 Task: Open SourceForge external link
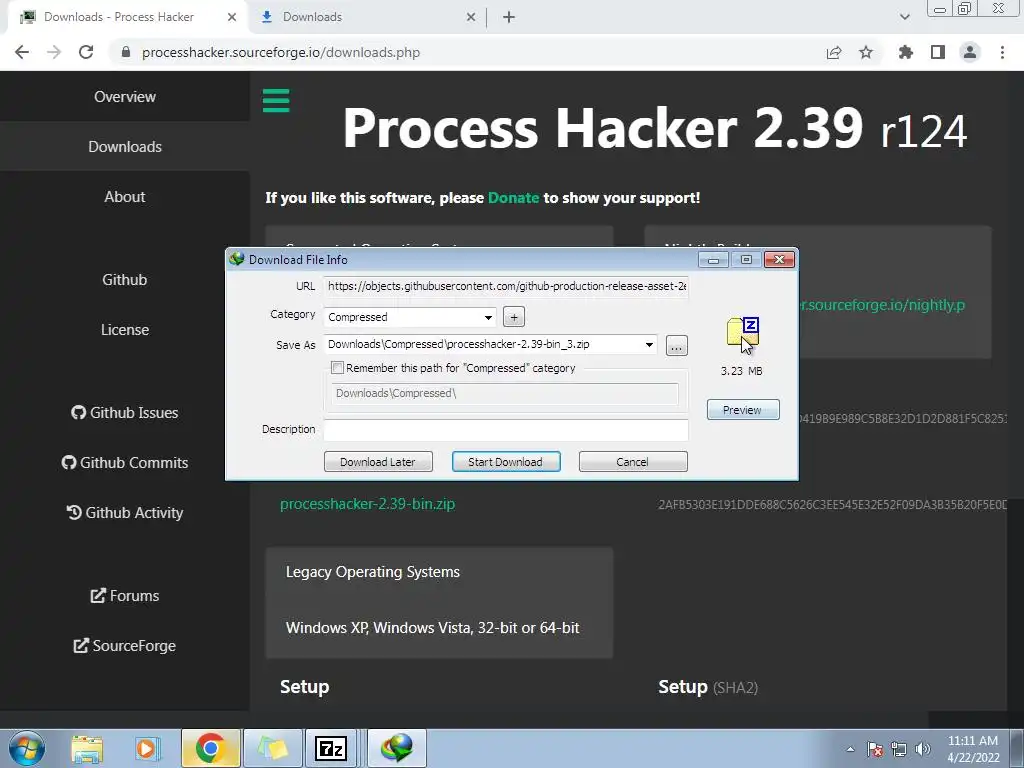click(x=125, y=646)
